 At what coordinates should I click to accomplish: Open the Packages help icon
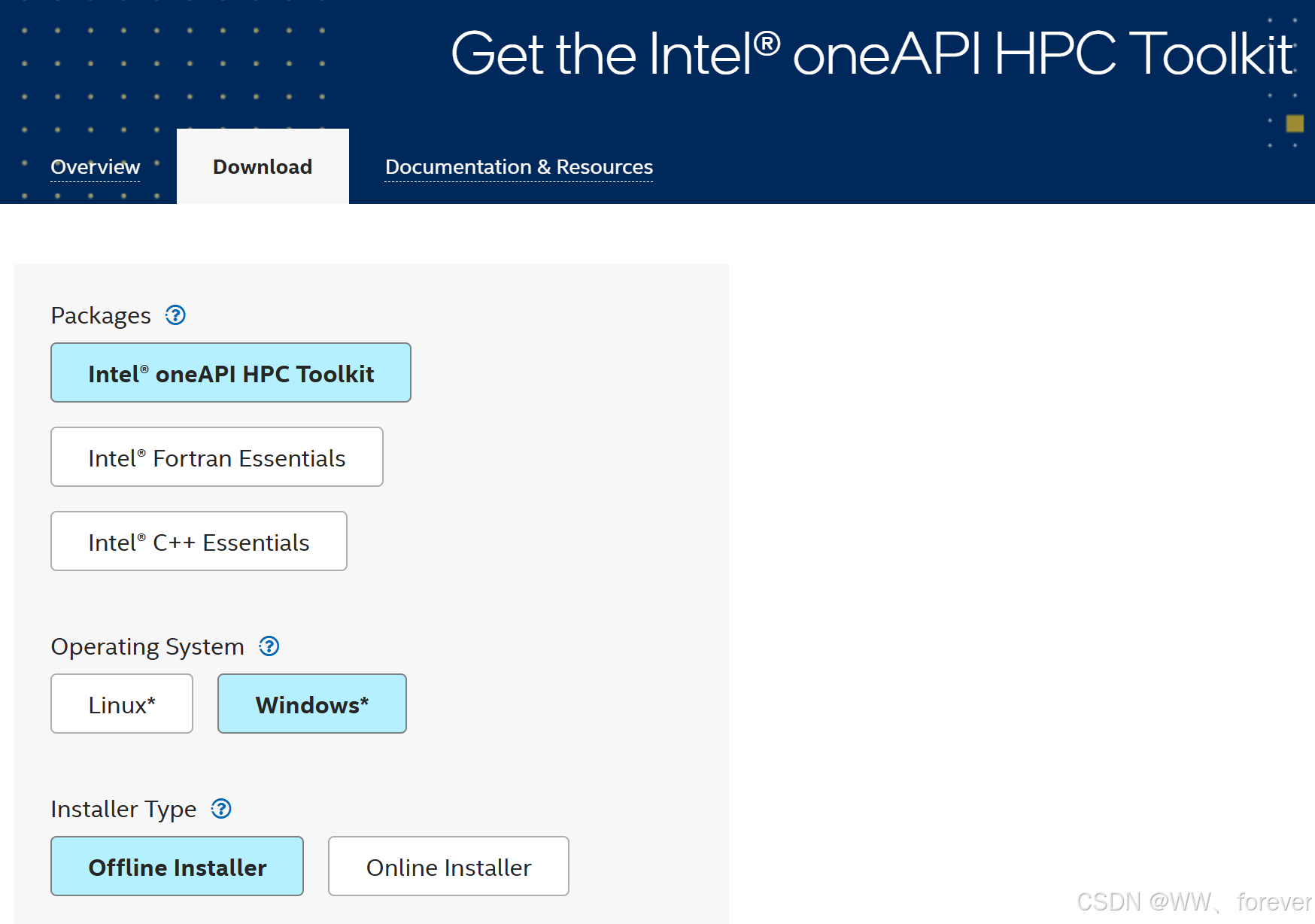pos(175,315)
